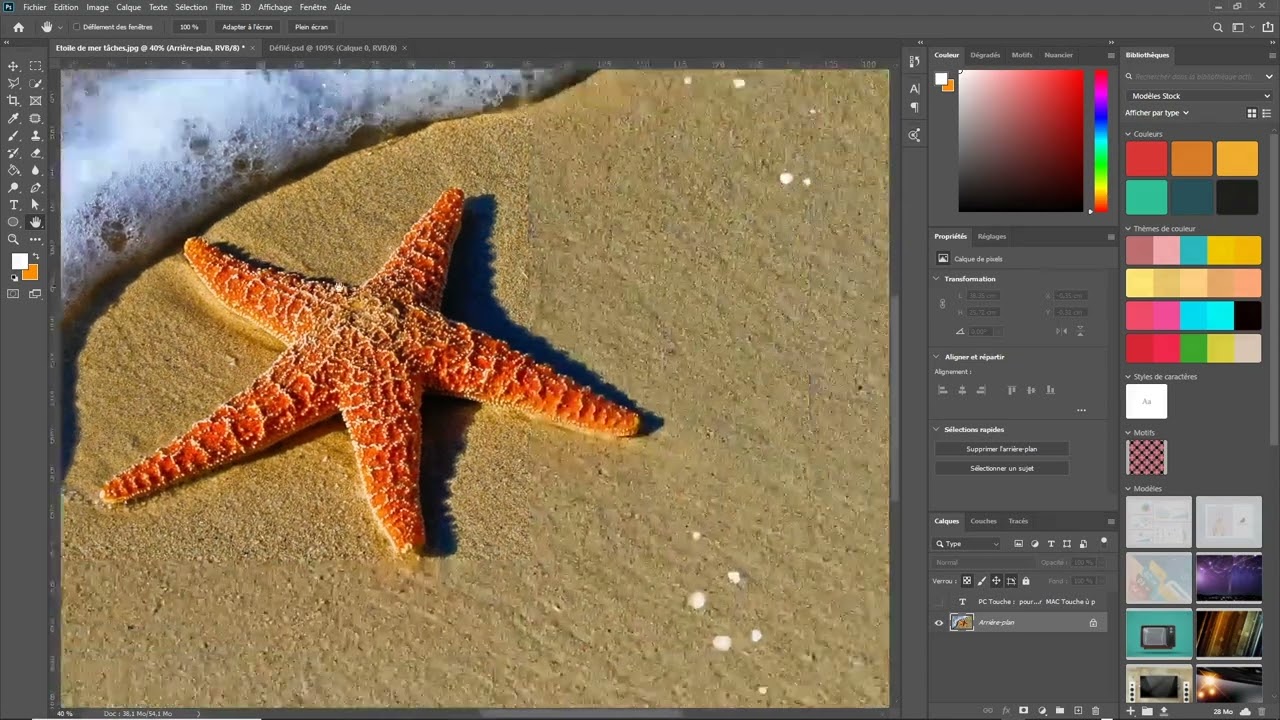
Task: Toggle Quick Mask mode
Action: [x=14, y=294]
